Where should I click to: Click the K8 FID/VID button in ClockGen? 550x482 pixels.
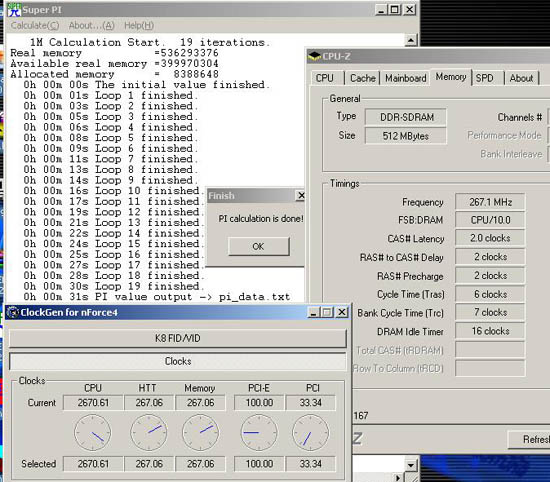177,338
